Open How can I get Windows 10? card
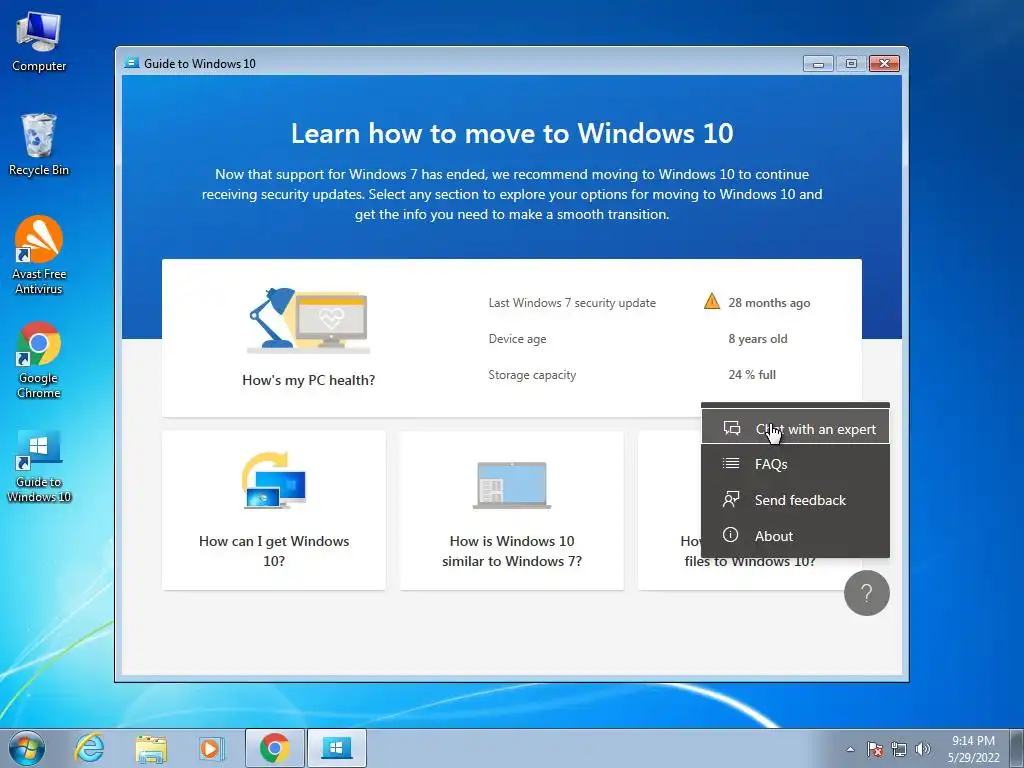 [x=274, y=510]
